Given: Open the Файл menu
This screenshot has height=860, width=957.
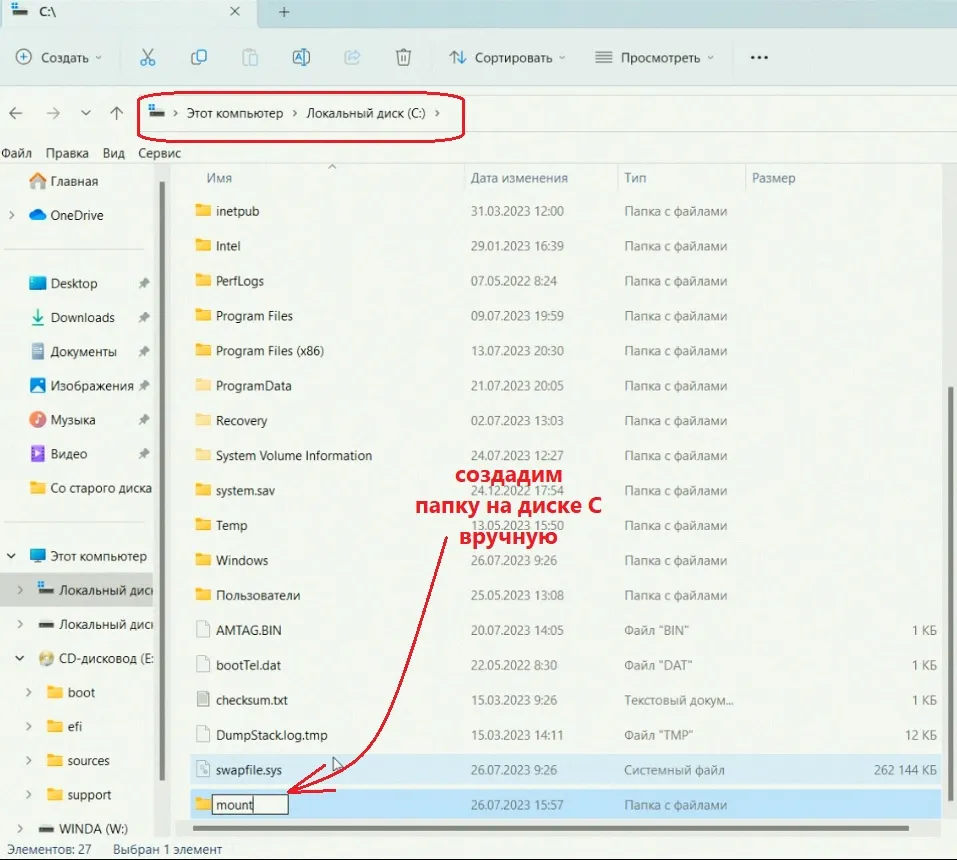Looking at the screenshot, I should coord(16,153).
